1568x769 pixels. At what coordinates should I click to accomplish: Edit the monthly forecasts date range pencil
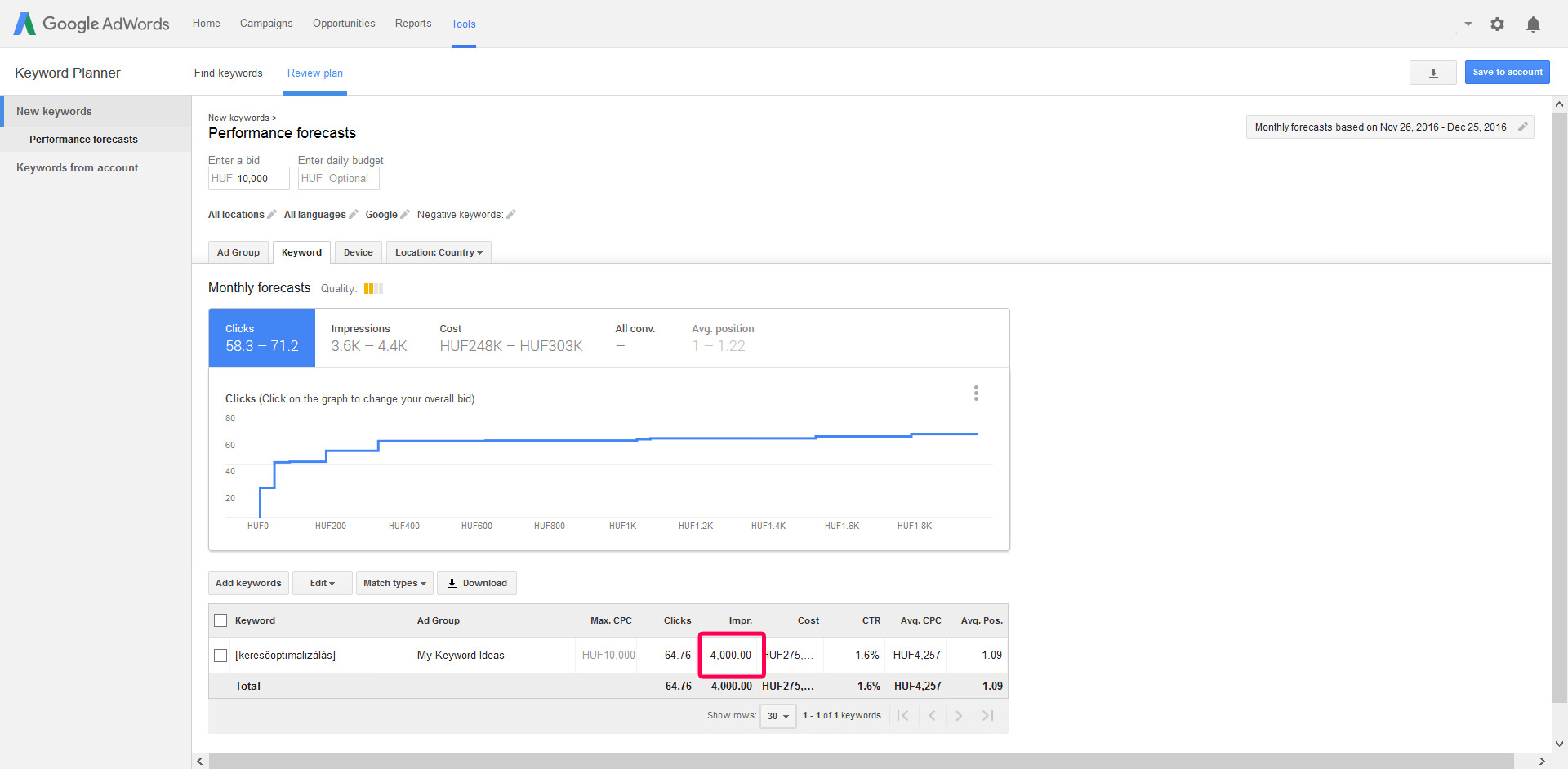1522,127
